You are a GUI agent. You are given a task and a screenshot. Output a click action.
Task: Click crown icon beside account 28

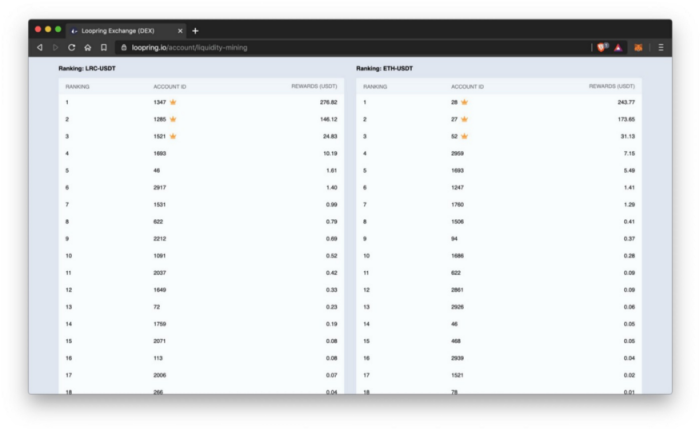464,102
